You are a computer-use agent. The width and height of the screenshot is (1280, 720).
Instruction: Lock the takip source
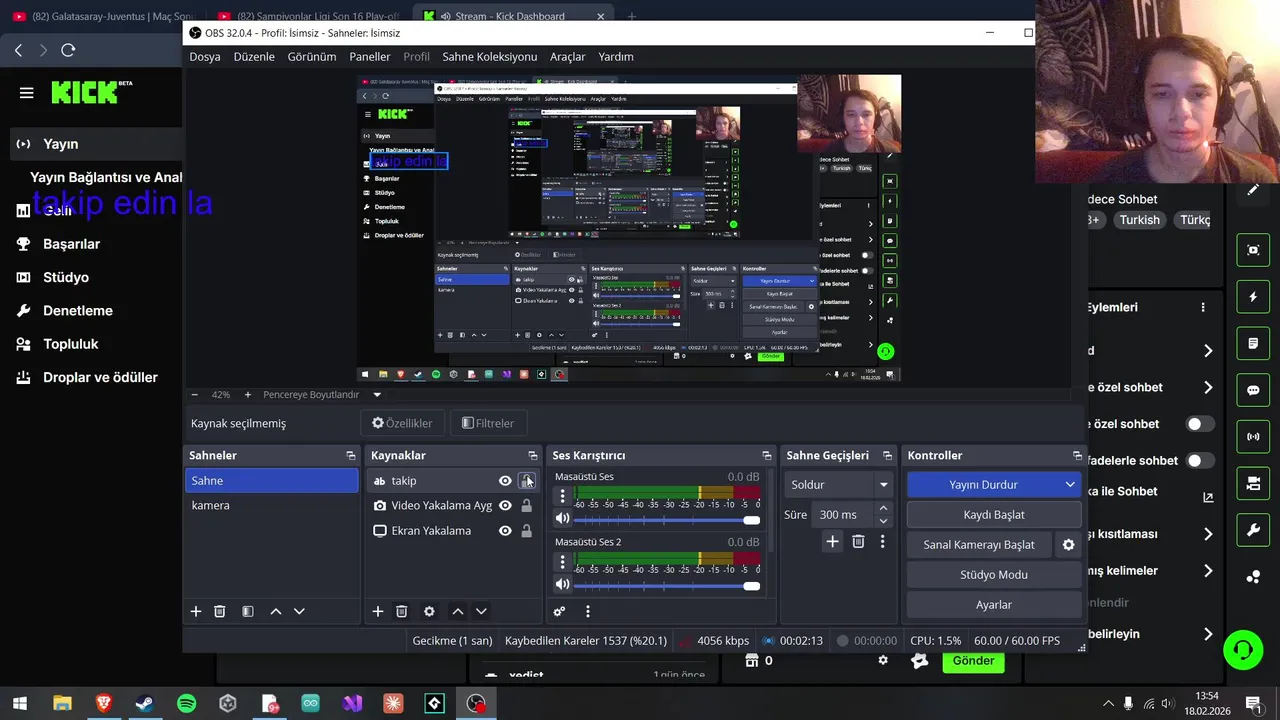(x=527, y=481)
